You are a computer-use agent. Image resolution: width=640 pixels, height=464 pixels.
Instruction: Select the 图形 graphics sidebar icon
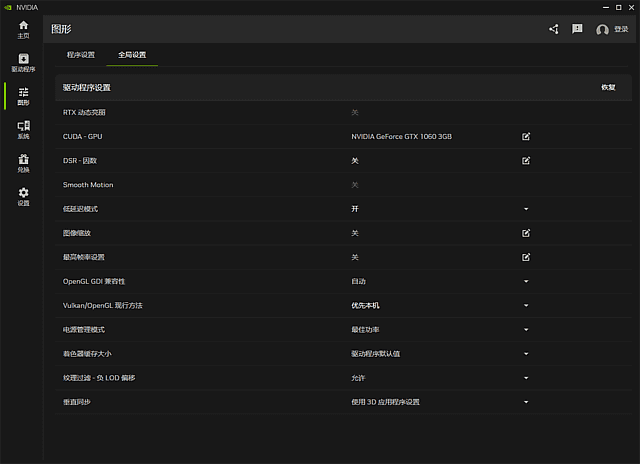pos(23,95)
